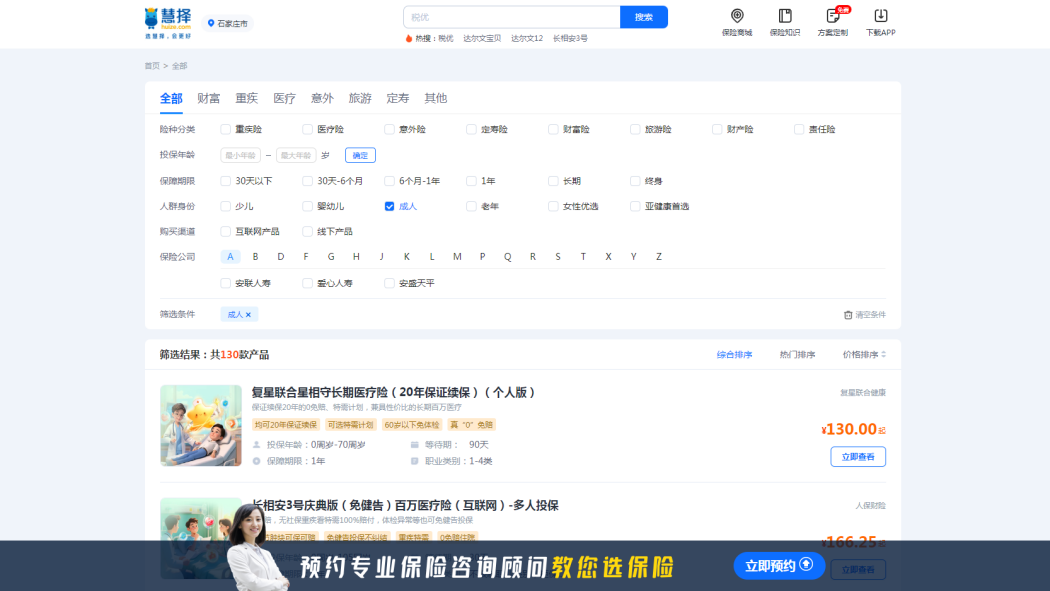
Task: Filter companies by letter M
Action: click(x=457, y=256)
